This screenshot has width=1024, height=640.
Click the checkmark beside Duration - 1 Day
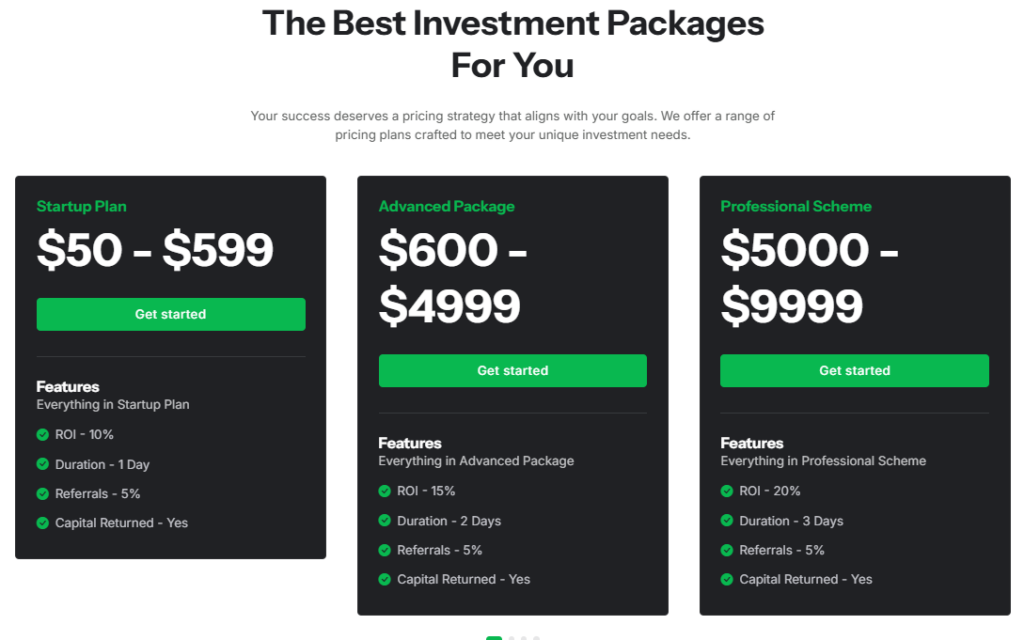(43, 464)
